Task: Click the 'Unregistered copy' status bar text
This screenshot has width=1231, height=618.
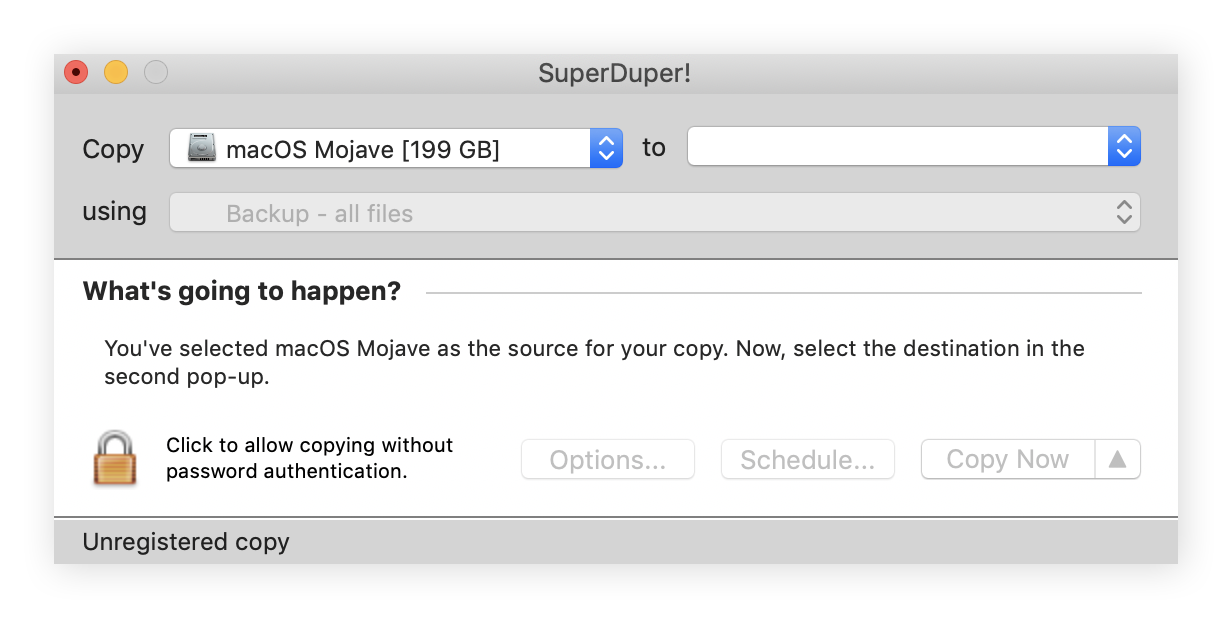Action: click(x=186, y=542)
